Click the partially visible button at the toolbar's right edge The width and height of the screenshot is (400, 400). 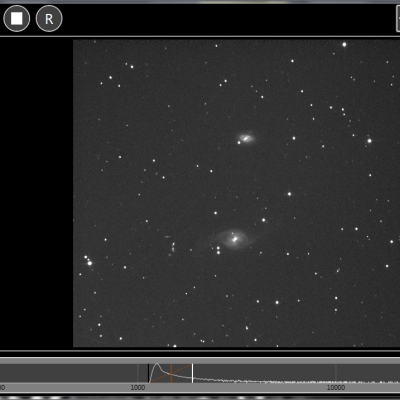pyautogui.click(x=398, y=19)
